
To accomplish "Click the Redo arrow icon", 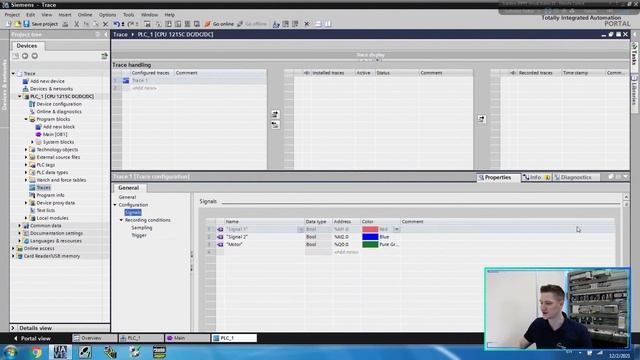I will [x=132, y=24].
